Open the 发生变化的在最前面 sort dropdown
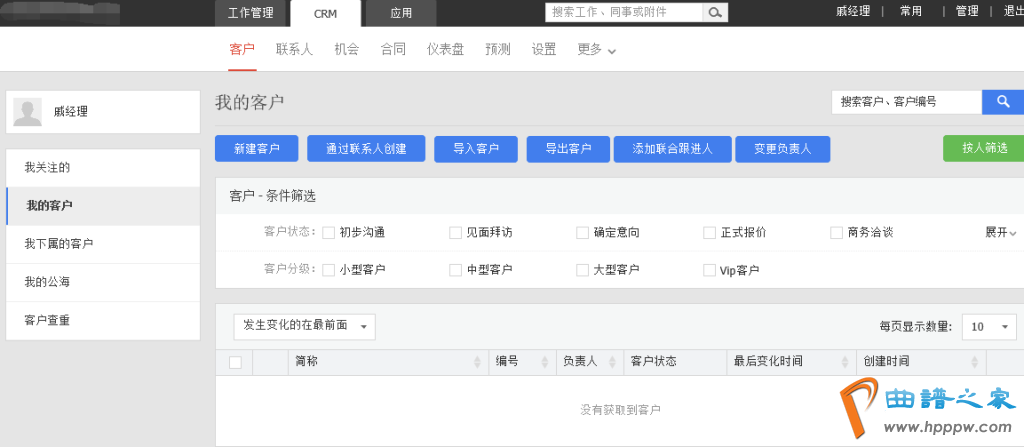 coord(304,326)
